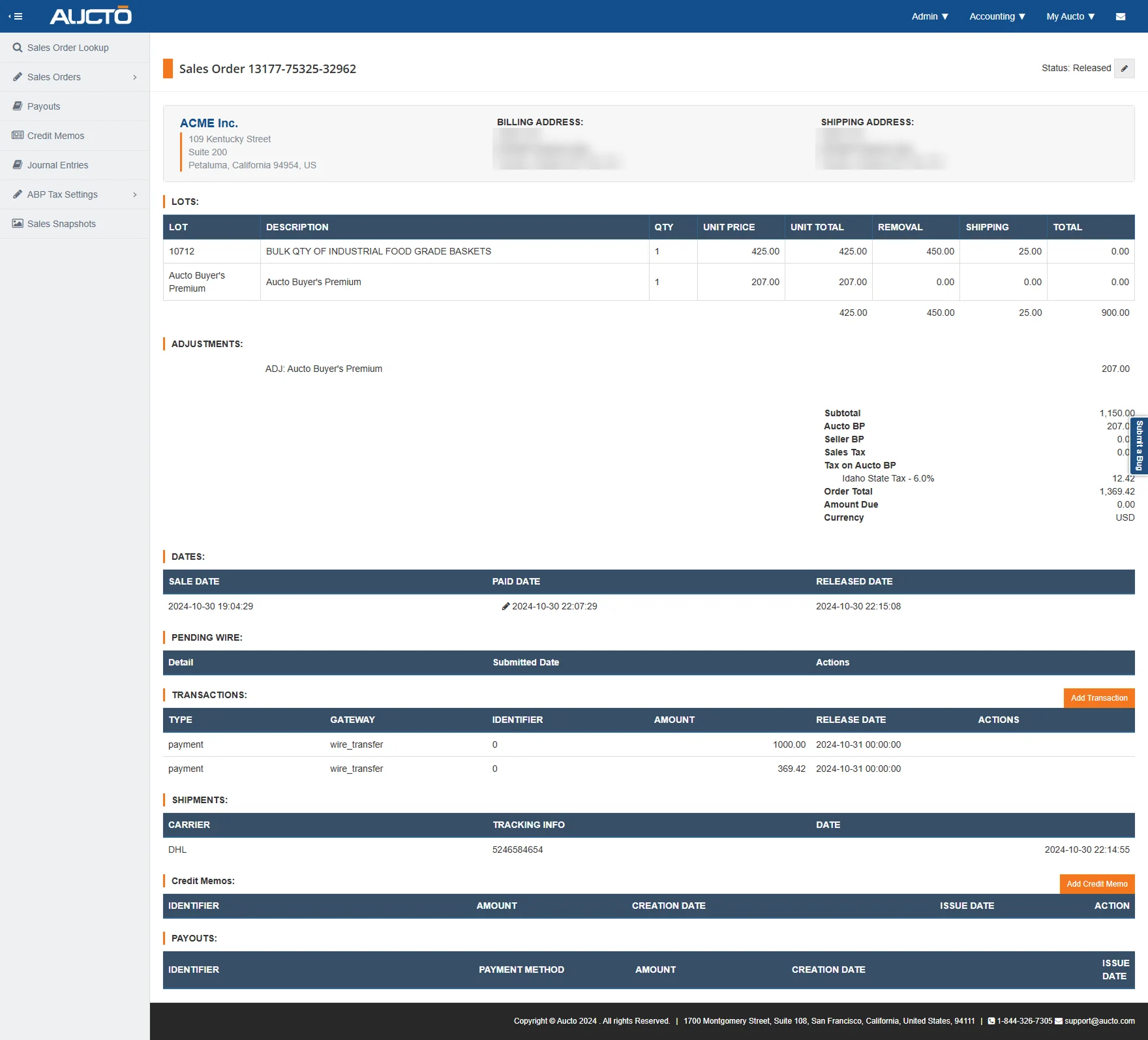Screen dimensions: 1148x1040
Task: Expand the Sales Orders submenu chevron
Action: click(135, 77)
